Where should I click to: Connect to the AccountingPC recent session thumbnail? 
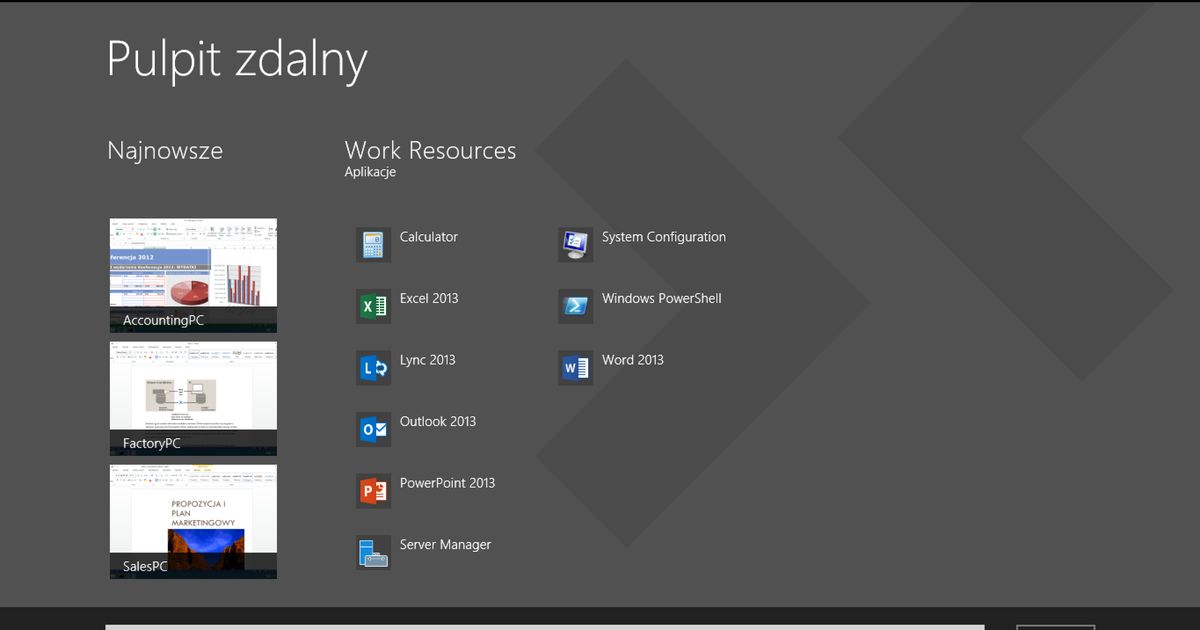pos(193,275)
